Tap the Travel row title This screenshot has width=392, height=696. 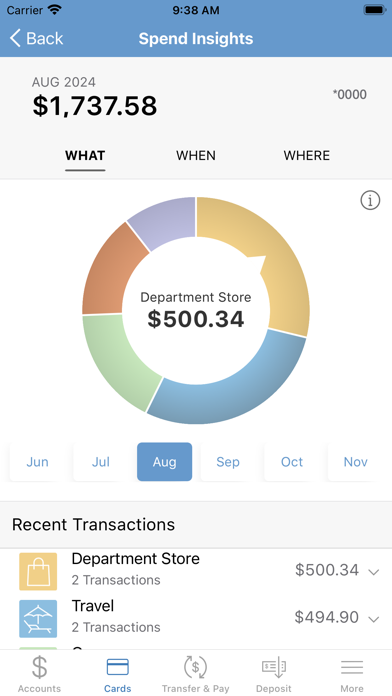(x=93, y=606)
